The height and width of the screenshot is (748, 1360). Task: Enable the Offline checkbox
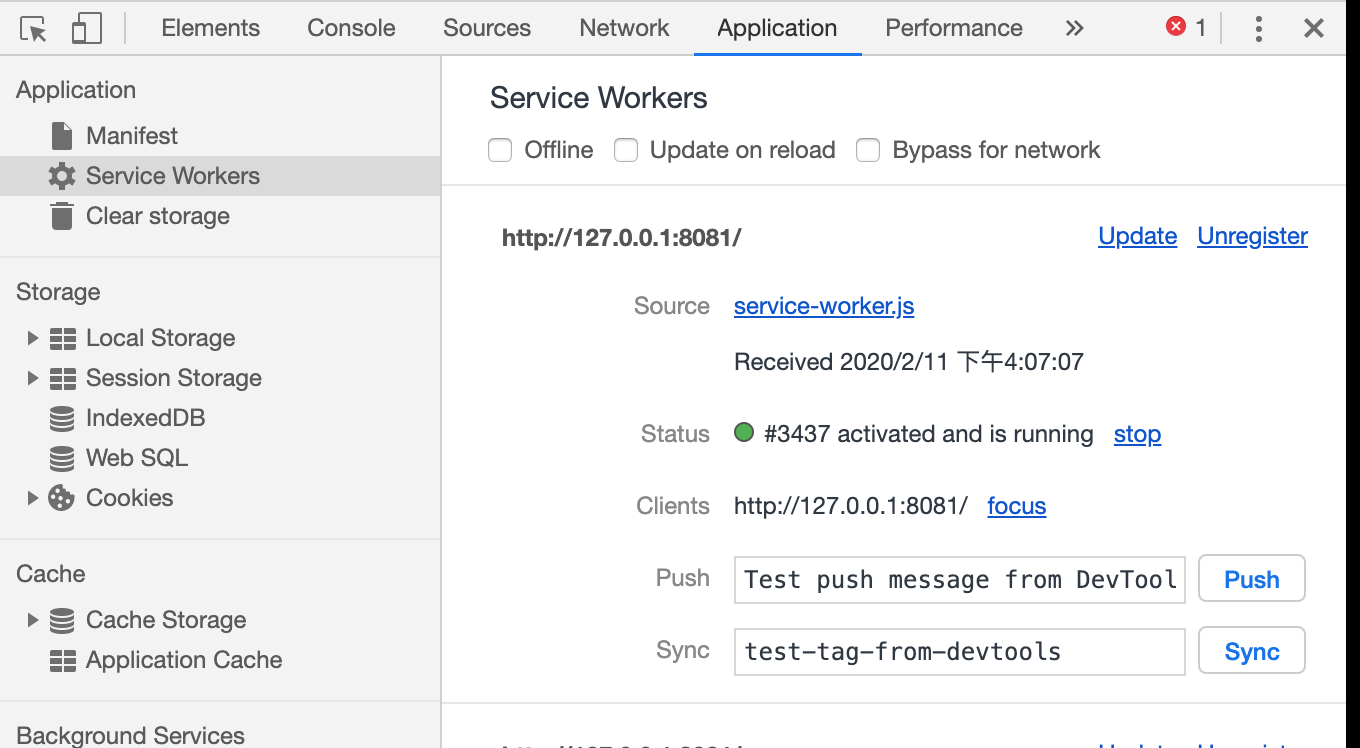[x=500, y=151]
